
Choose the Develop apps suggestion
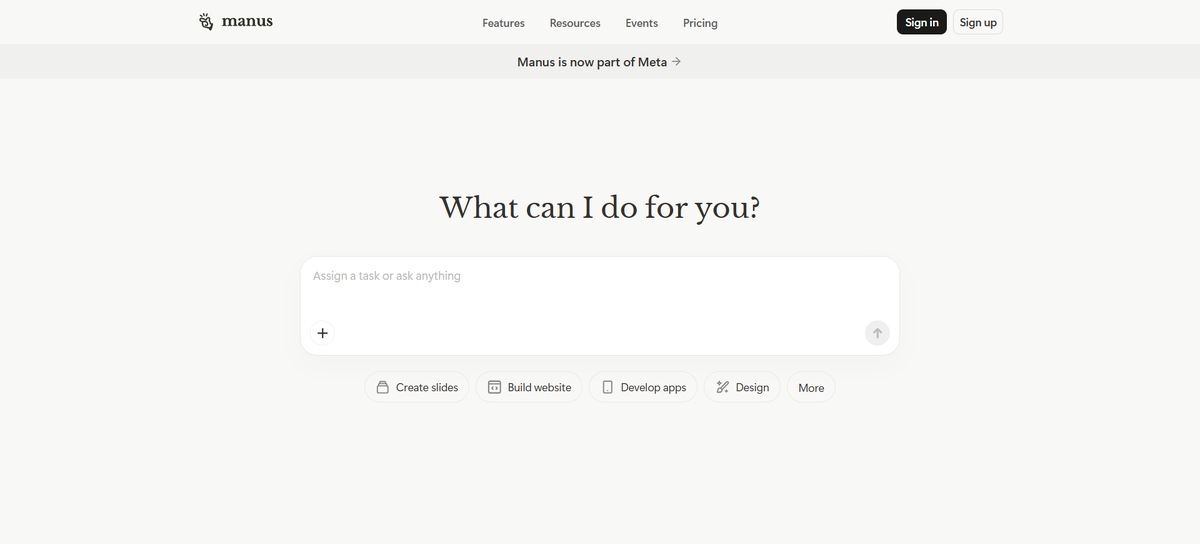click(x=643, y=387)
